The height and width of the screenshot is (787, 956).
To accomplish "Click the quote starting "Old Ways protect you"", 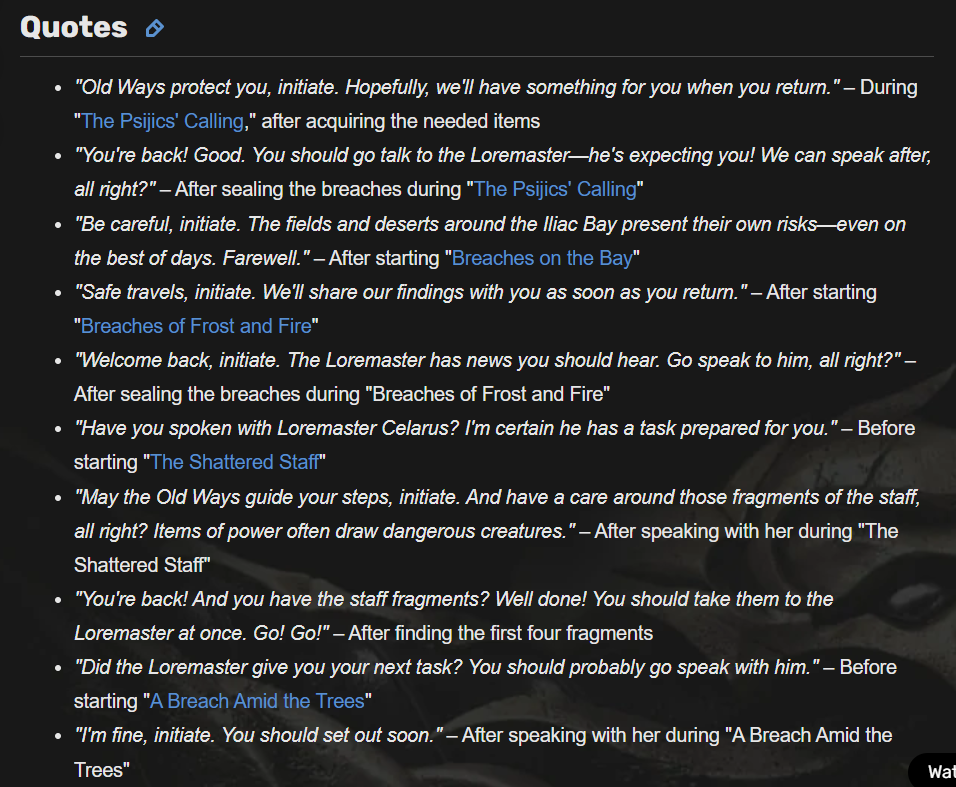I will point(457,87).
